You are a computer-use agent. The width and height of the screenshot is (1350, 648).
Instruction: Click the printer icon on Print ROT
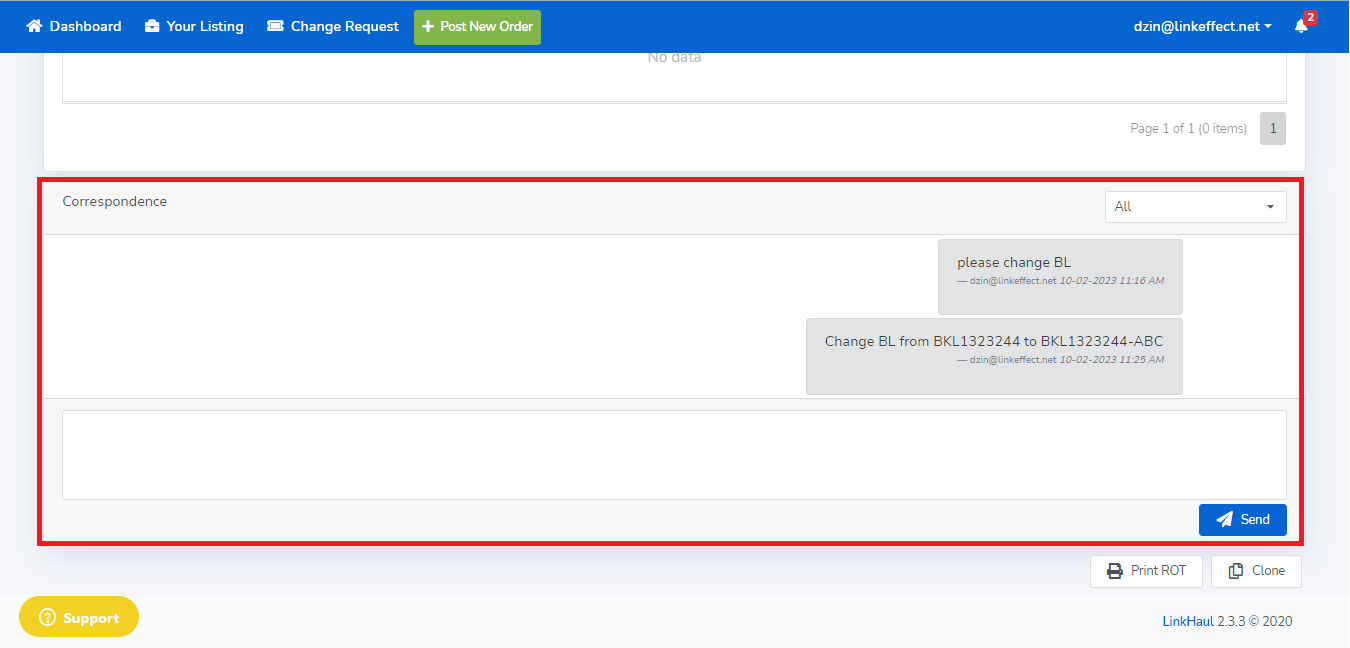pyautogui.click(x=1114, y=571)
